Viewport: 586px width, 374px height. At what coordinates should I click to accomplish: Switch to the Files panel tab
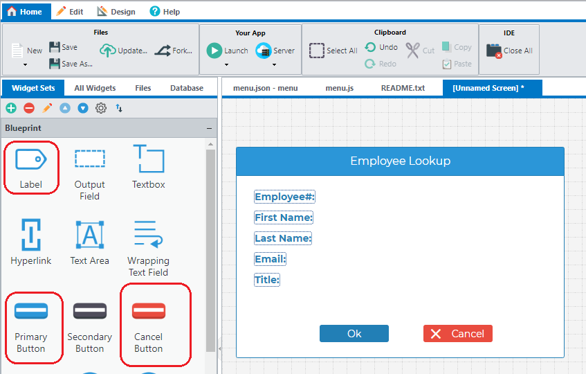click(x=143, y=88)
